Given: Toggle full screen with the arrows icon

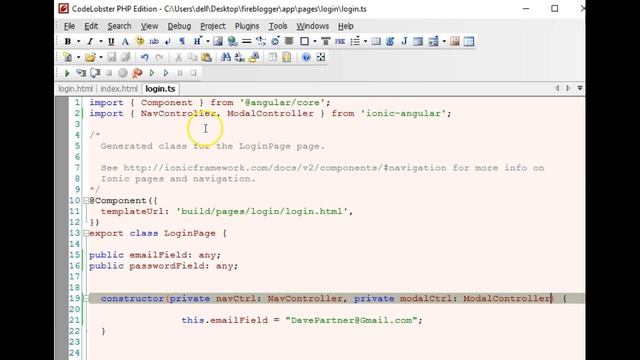Looking at the screenshot, I should pyautogui.click(x=321, y=57).
